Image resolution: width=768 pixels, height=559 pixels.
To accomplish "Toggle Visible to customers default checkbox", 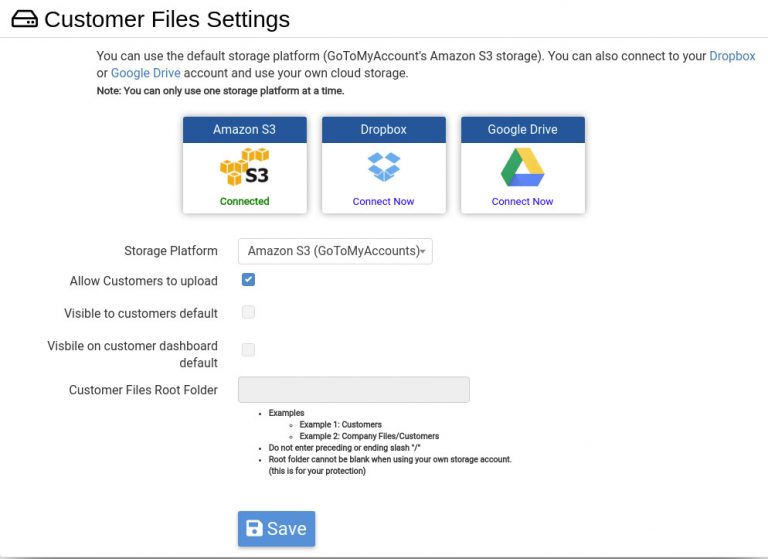I will pyautogui.click(x=248, y=312).
